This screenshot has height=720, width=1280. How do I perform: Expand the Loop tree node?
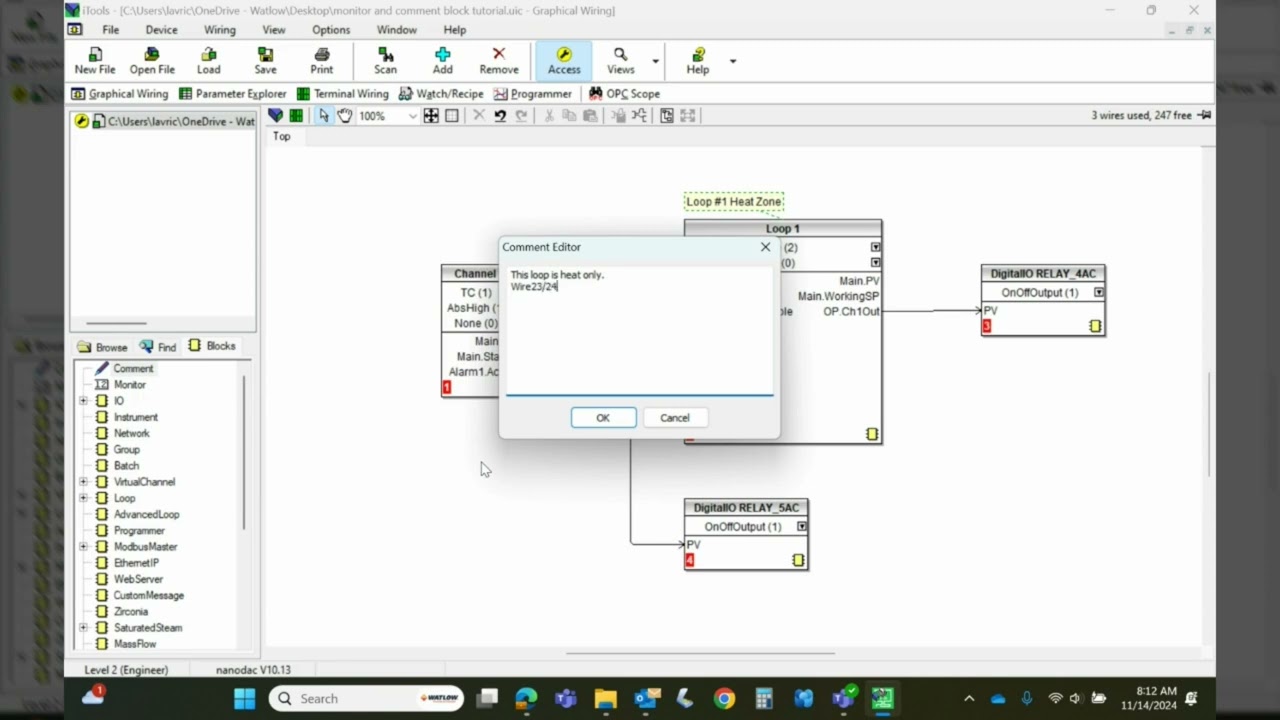(83, 498)
